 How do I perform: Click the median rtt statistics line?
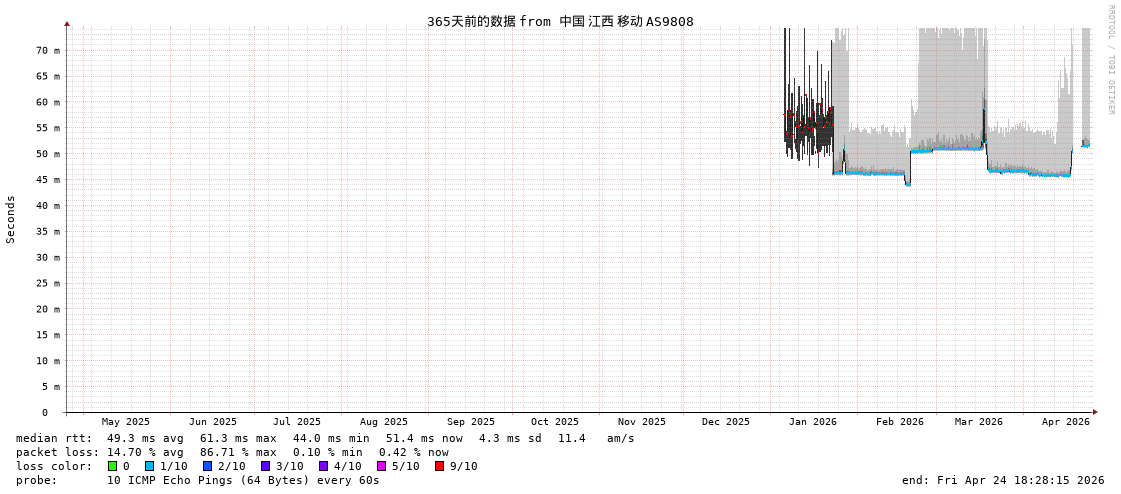tap(325, 438)
